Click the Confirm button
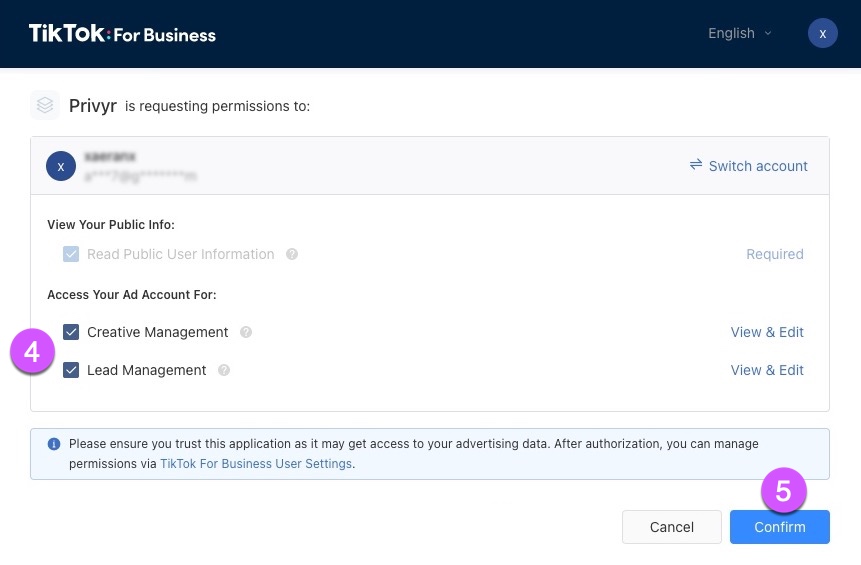This screenshot has width=861, height=565. tap(780, 527)
